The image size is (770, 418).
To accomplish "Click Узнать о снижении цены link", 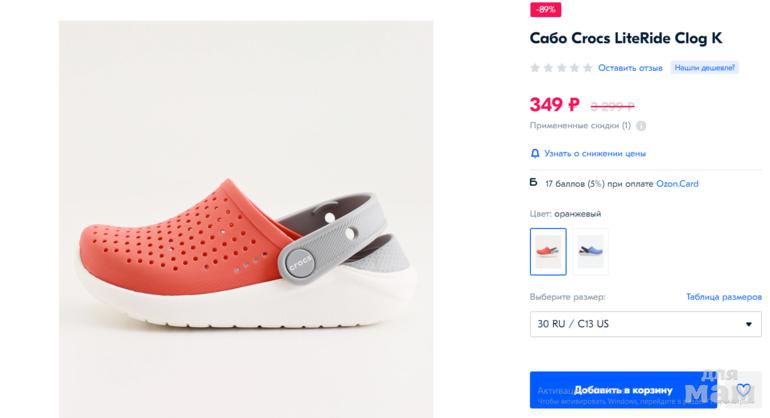I will click(x=594, y=153).
